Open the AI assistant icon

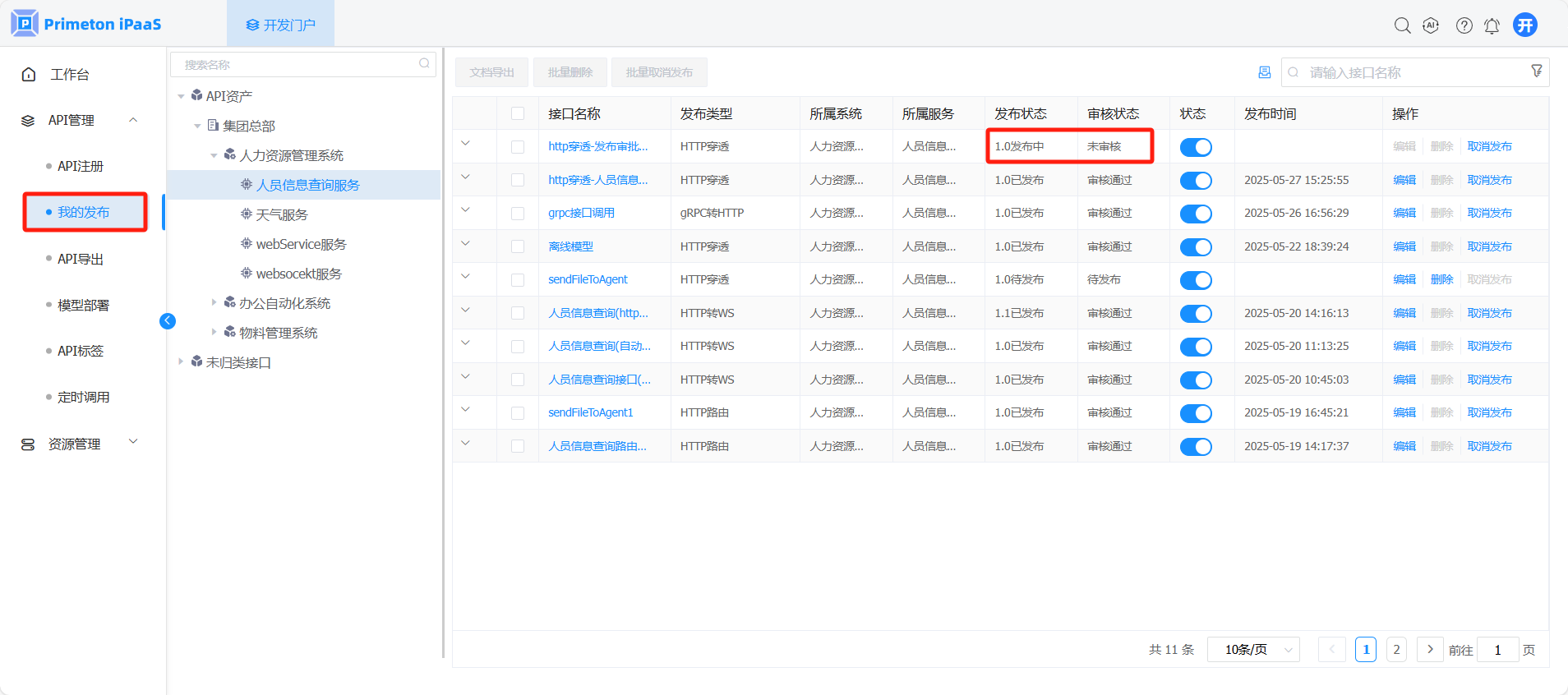point(1431,25)
